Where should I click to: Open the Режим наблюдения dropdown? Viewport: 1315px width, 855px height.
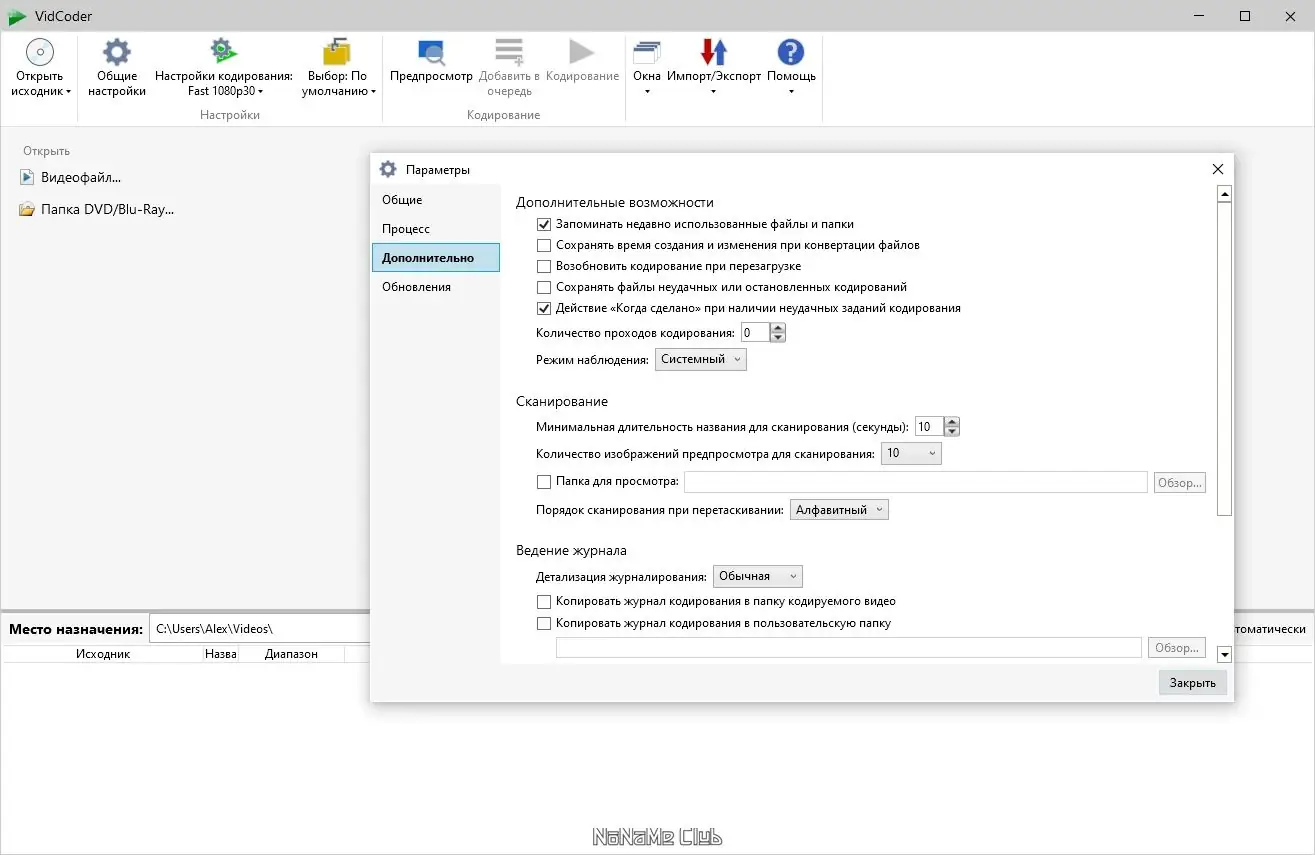(701, 359)
